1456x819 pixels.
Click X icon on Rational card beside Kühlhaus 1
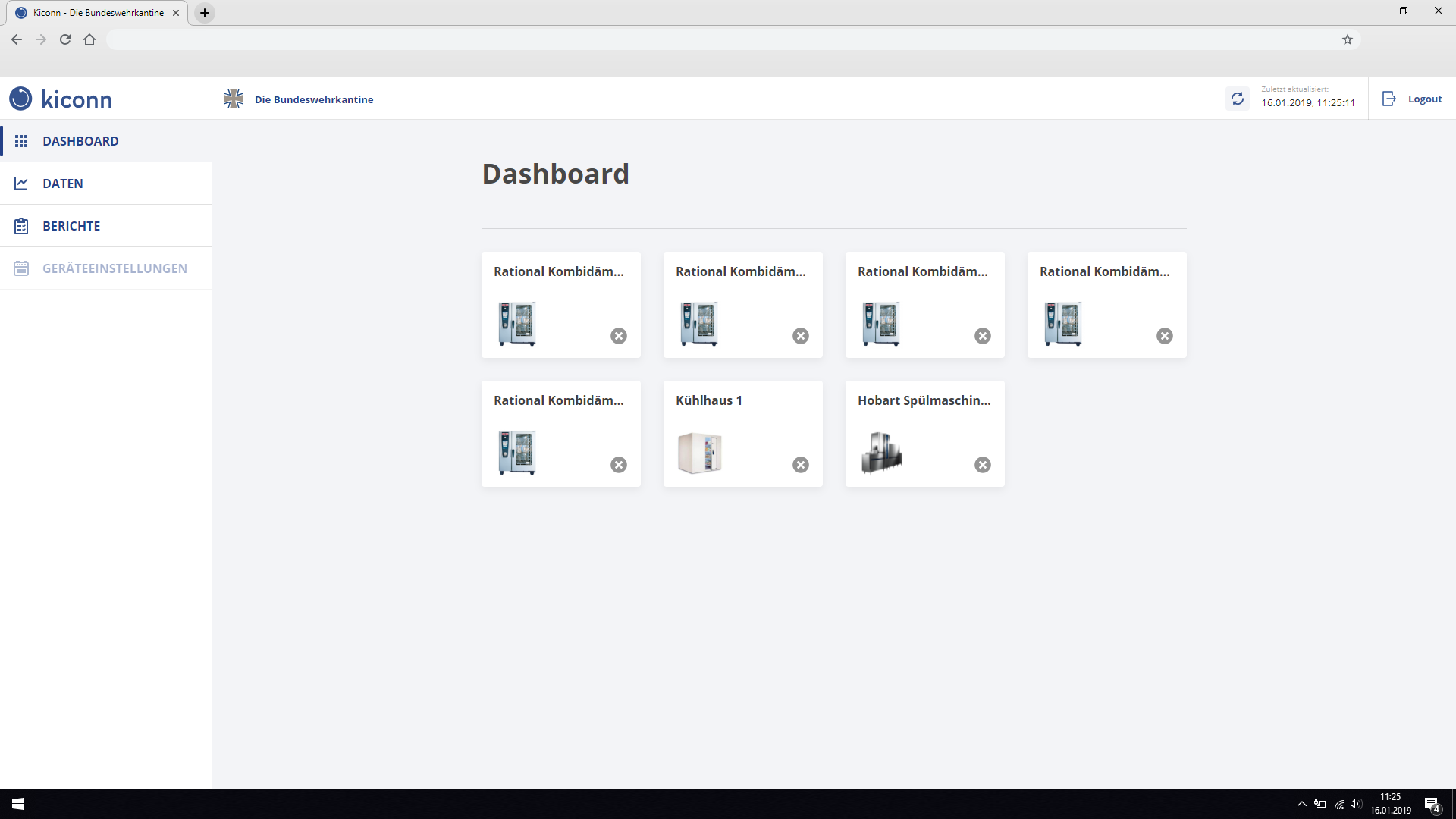pos(619,465)
